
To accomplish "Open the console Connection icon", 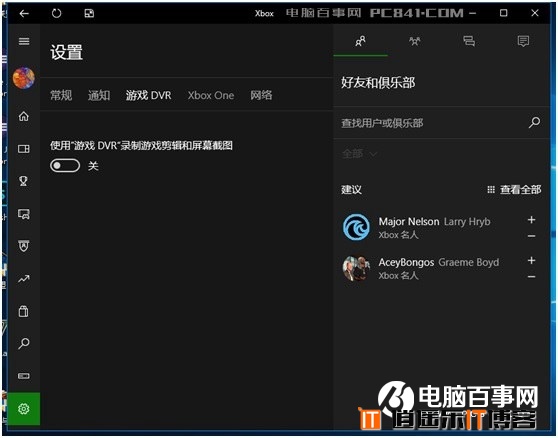I will click(x=24, y=376).
